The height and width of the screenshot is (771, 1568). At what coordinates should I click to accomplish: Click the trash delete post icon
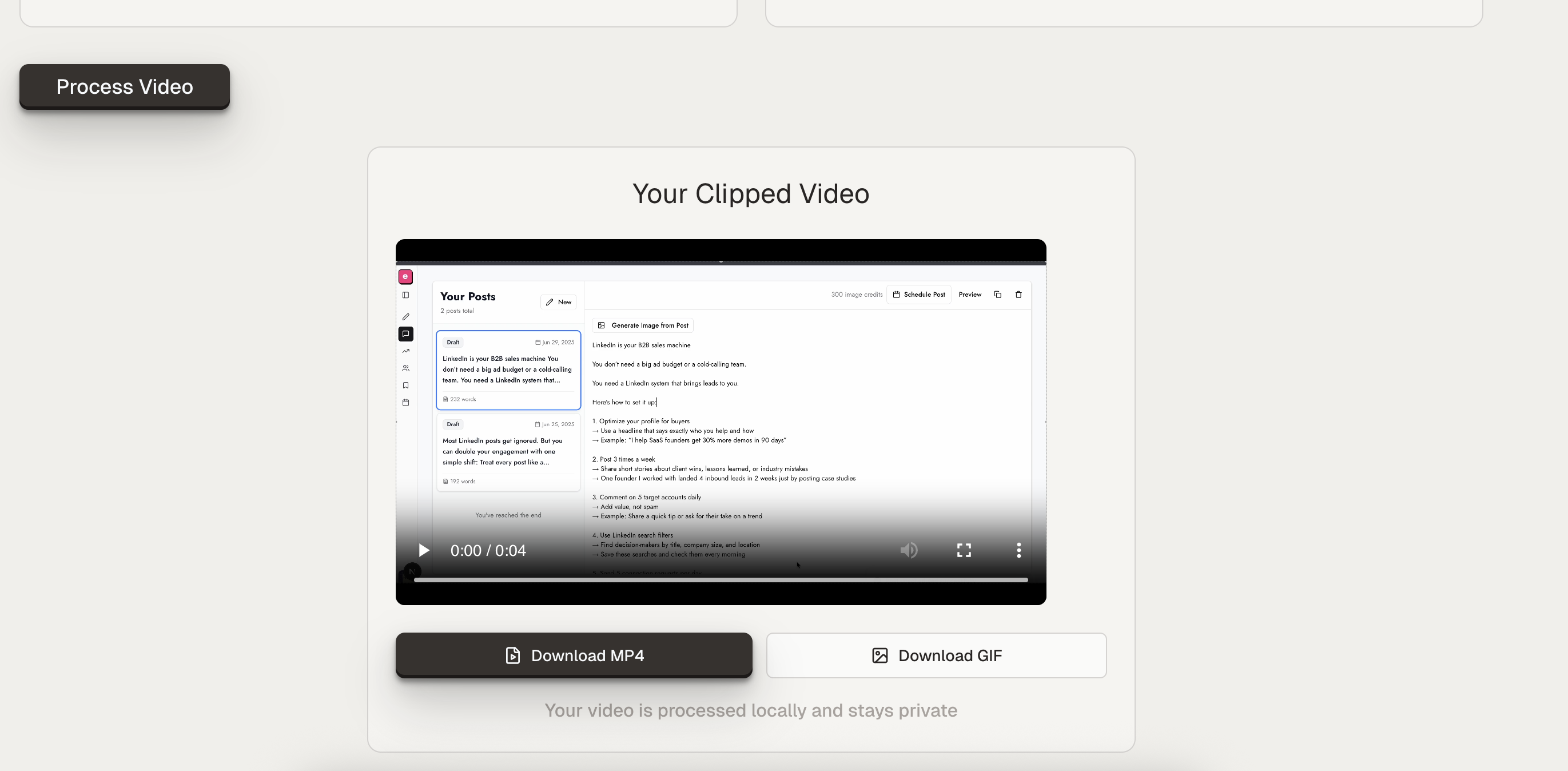coord(1018,295)
